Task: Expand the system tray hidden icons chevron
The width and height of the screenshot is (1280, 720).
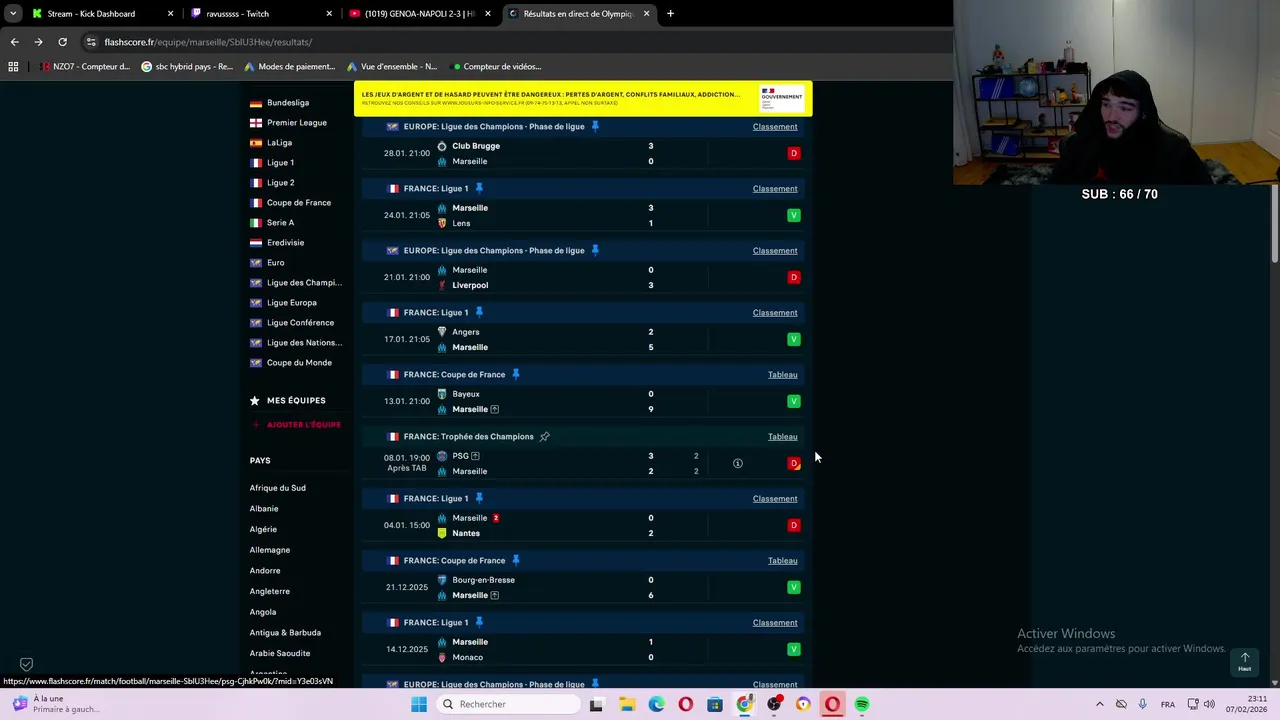Action: (x=1100, y=704)
